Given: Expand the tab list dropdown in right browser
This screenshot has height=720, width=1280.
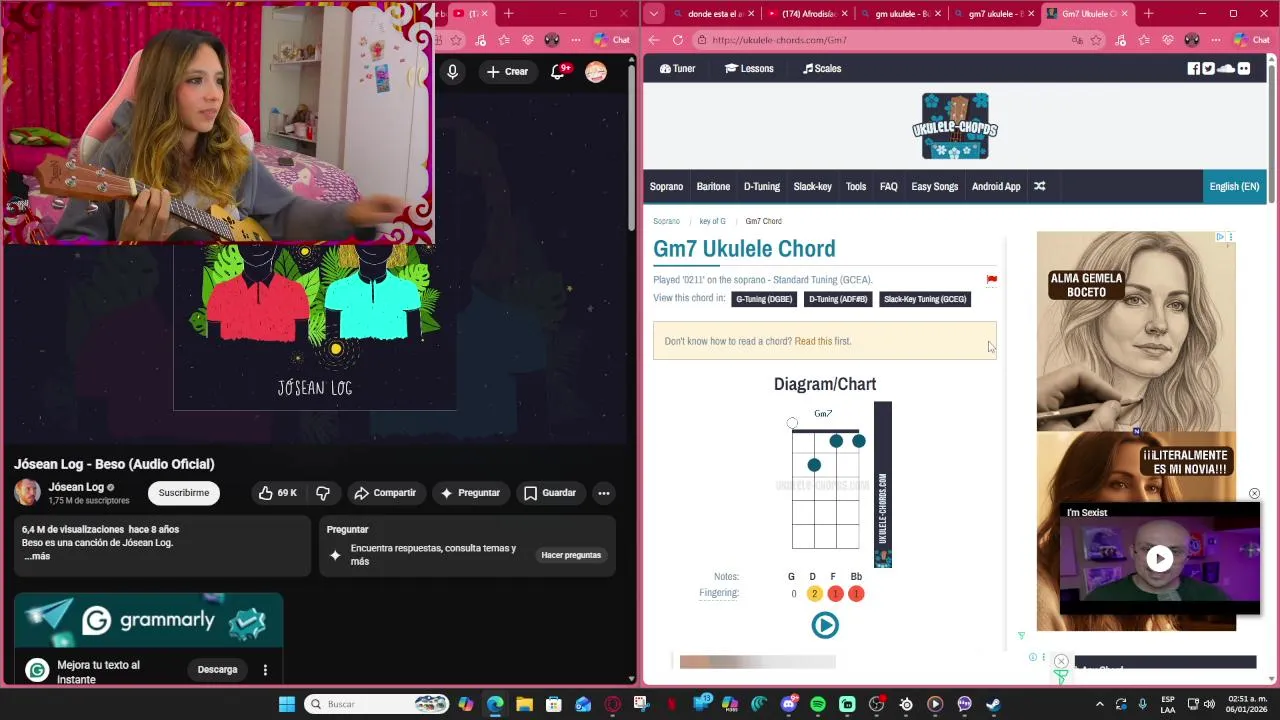Looking at the screenshot, I should (654, 14).
